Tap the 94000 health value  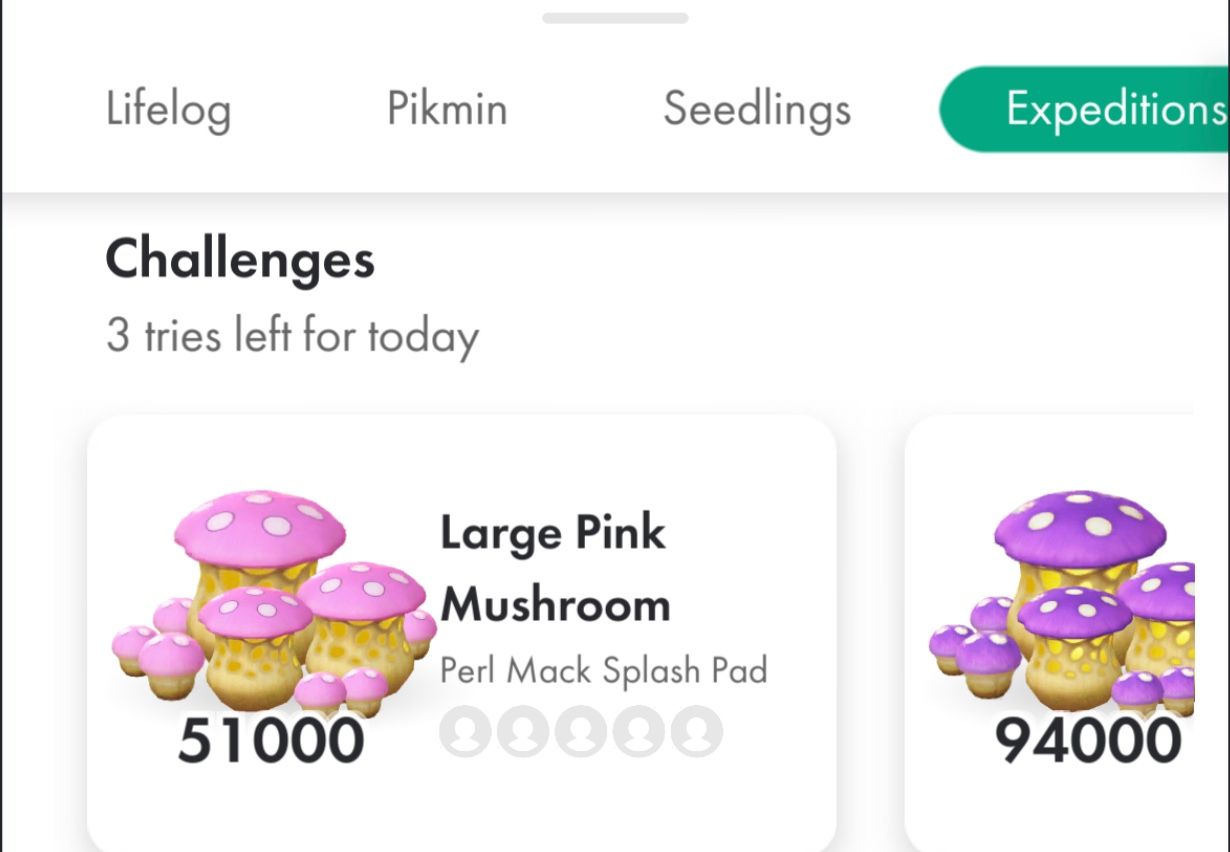pyautogui.click(x=1085, y=740)
